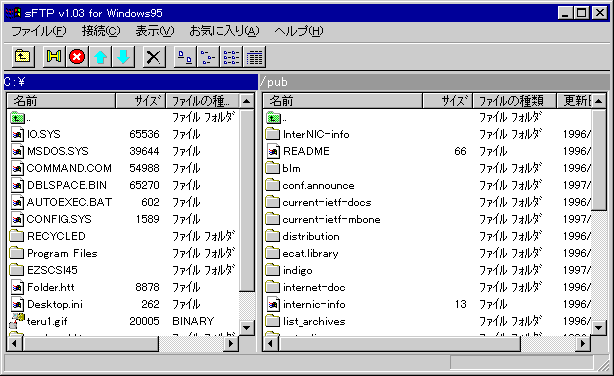Click the parent folder toolbar icon

23,57
